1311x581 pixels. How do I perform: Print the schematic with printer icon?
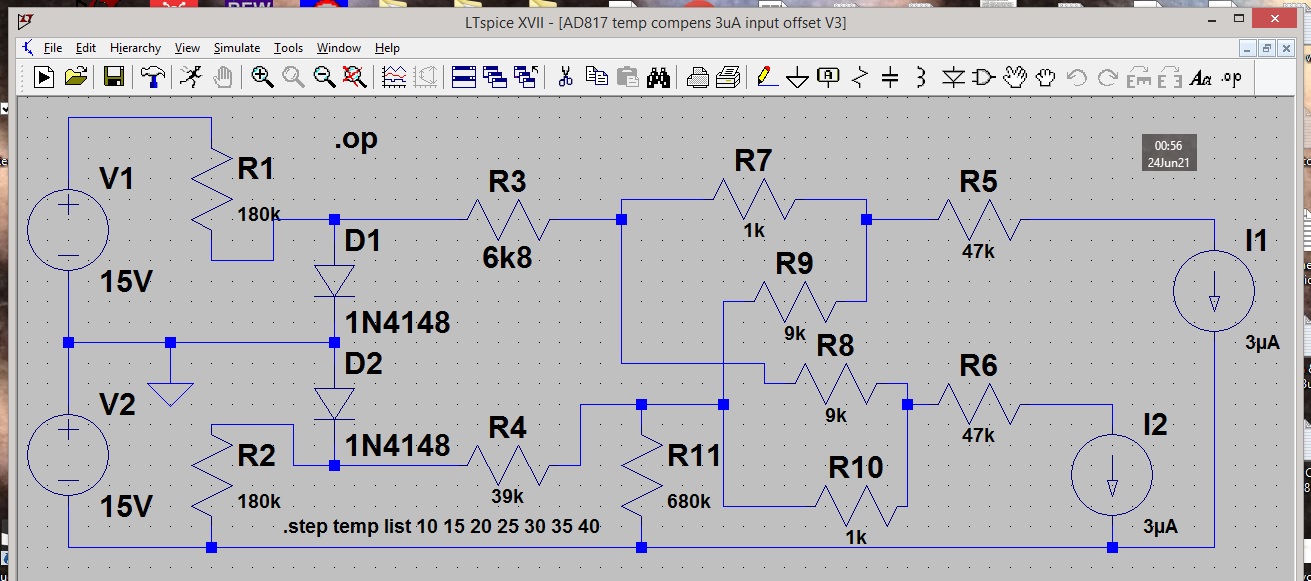[729, 77]
